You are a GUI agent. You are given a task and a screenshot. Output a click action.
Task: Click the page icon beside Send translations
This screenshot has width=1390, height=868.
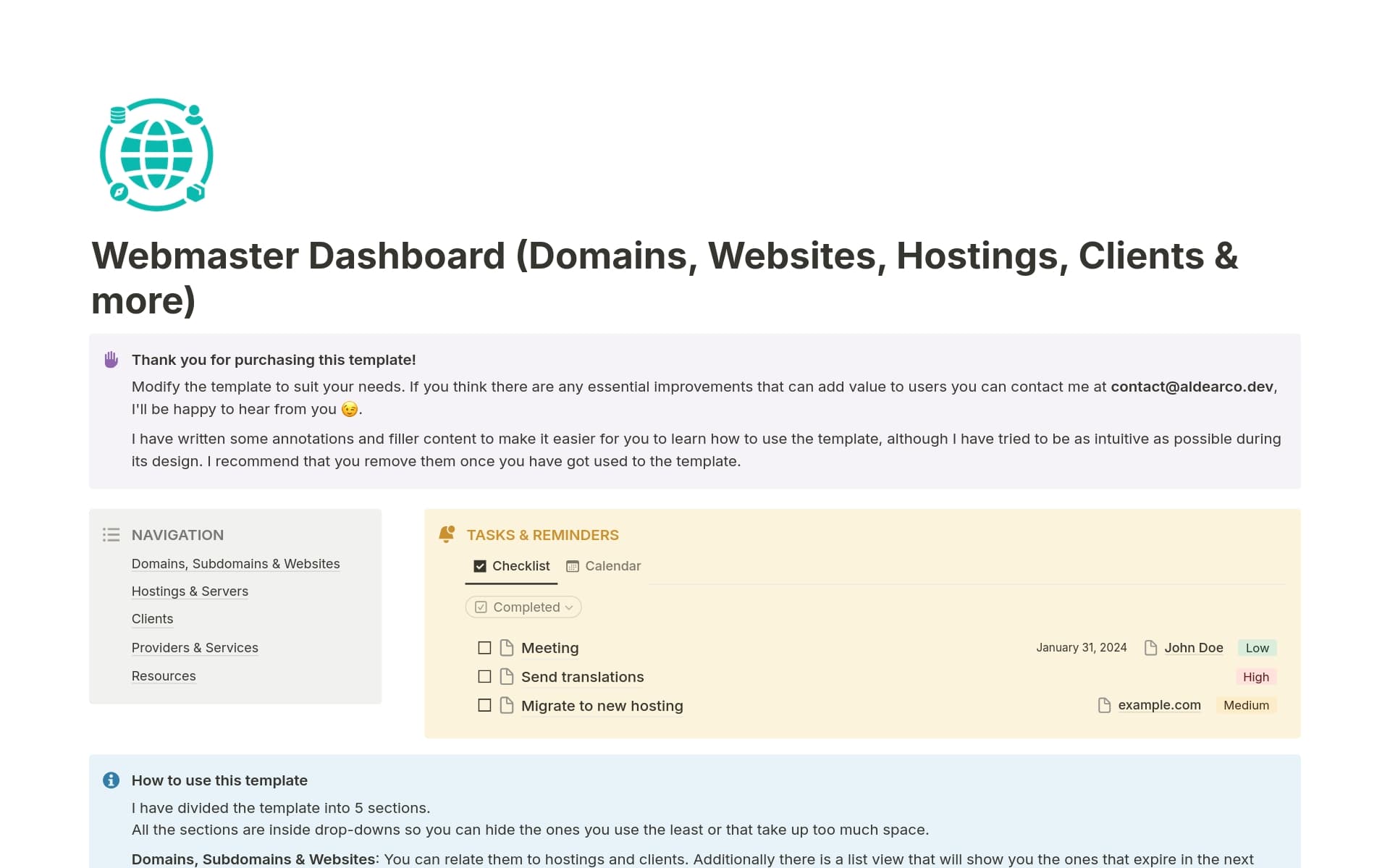pyautogui.click(x=505, y=676)
